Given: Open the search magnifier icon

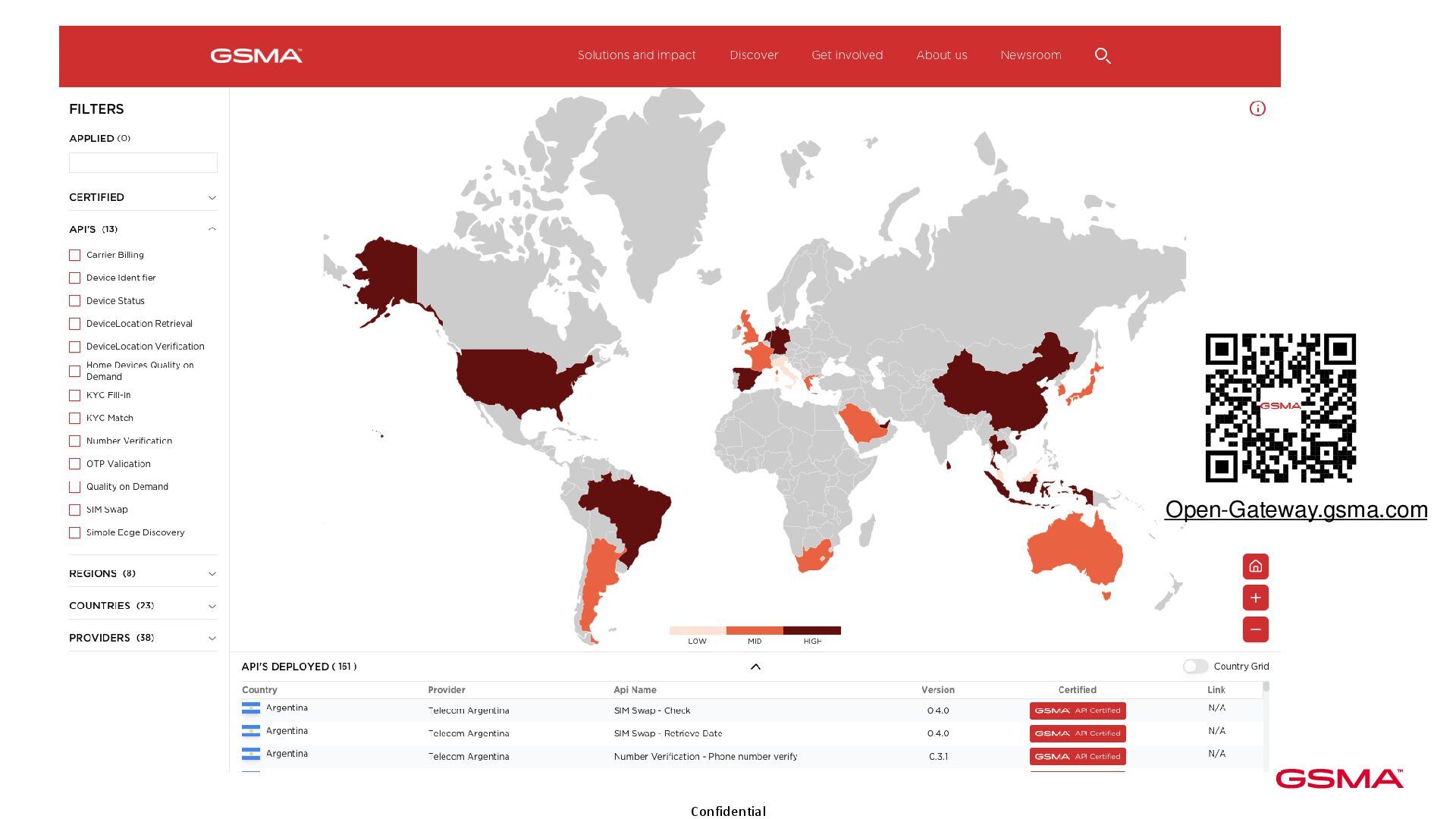Looking at the screenshot, I should click(1103, 55).
